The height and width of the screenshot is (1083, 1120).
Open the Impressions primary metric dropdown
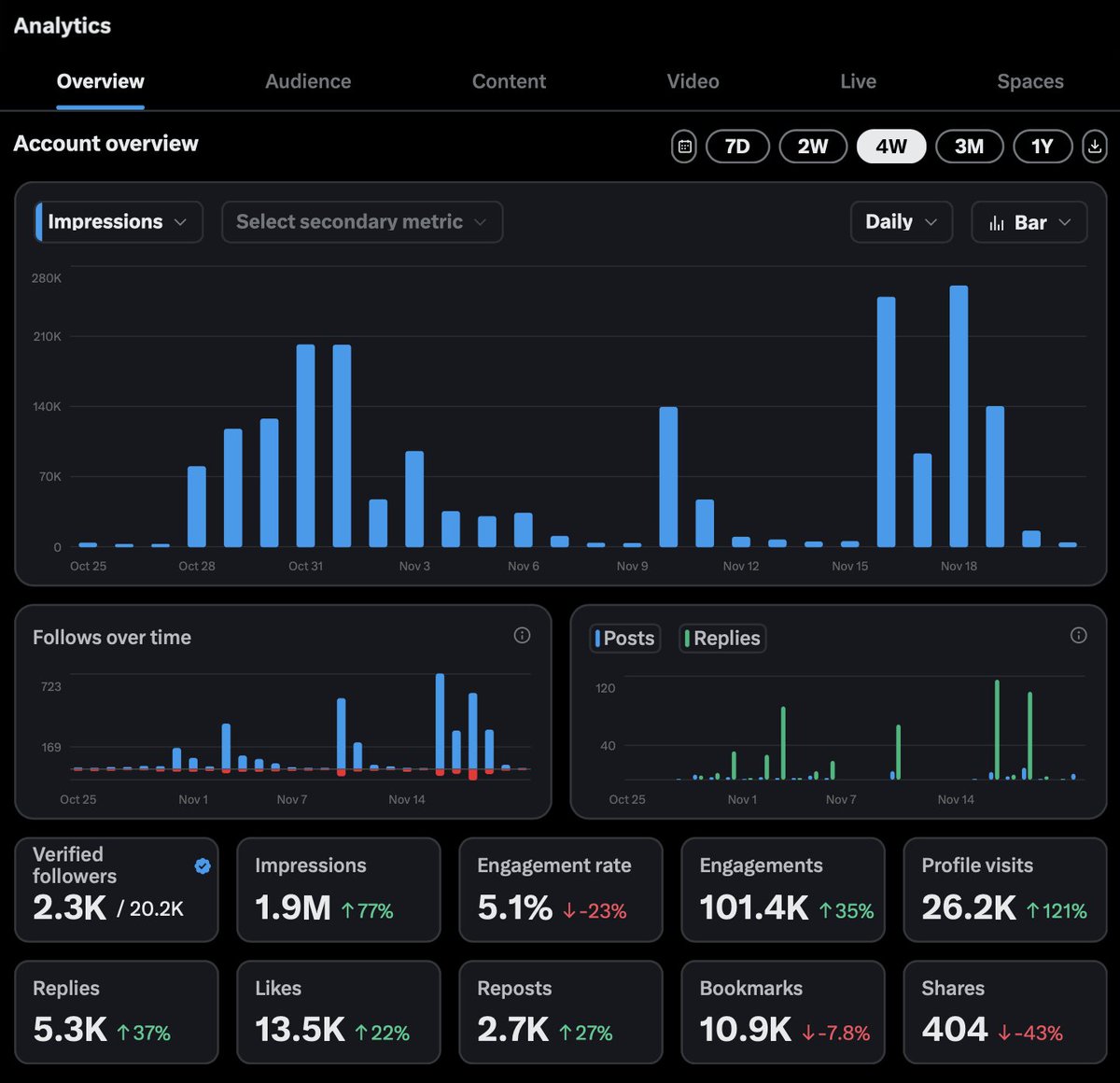pos(119,222)
